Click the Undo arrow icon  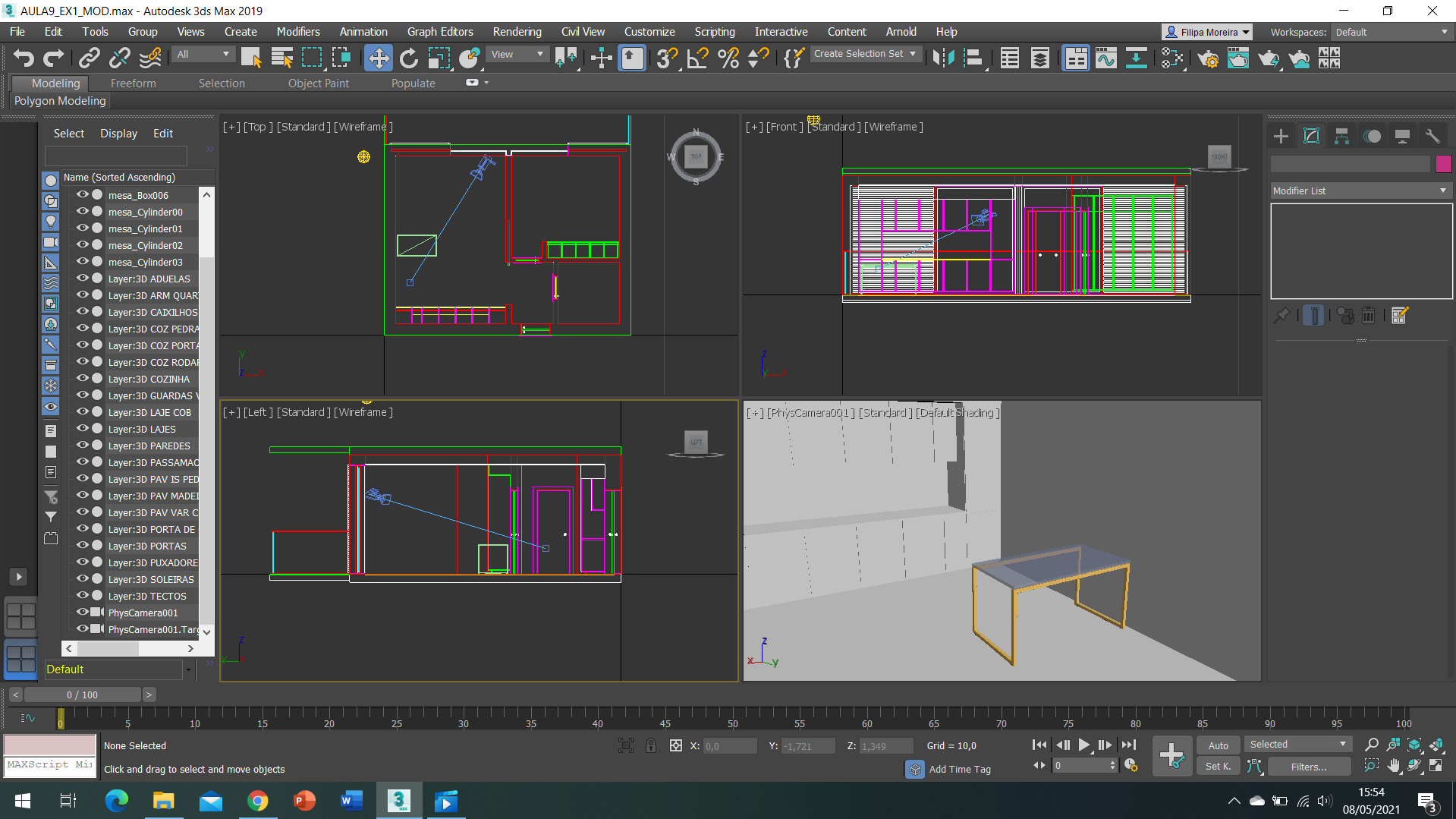[x=24, y=58]
